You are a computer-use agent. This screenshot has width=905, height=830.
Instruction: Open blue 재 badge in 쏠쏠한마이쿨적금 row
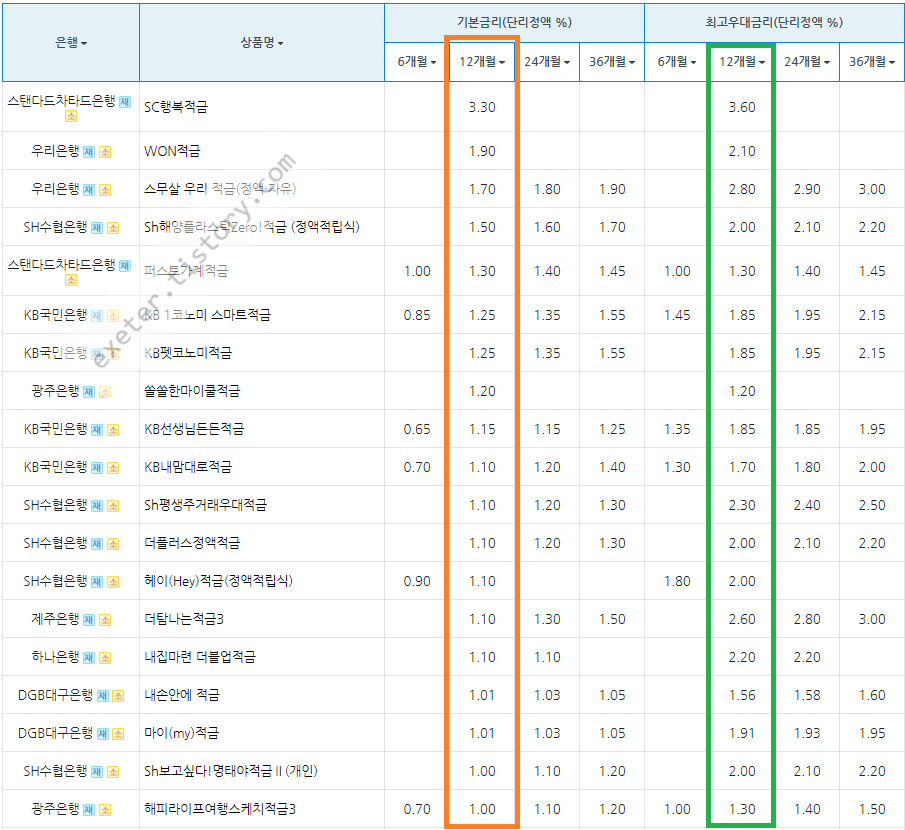click(89, 392)
